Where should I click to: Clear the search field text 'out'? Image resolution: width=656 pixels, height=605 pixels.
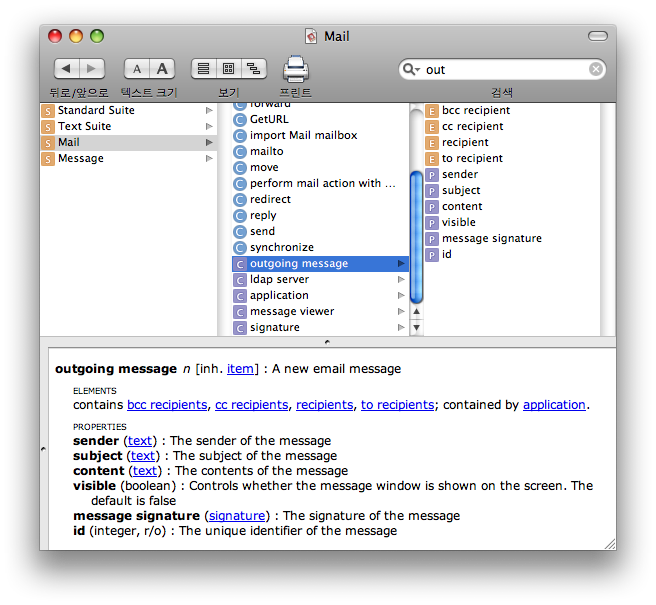[596, 69]
